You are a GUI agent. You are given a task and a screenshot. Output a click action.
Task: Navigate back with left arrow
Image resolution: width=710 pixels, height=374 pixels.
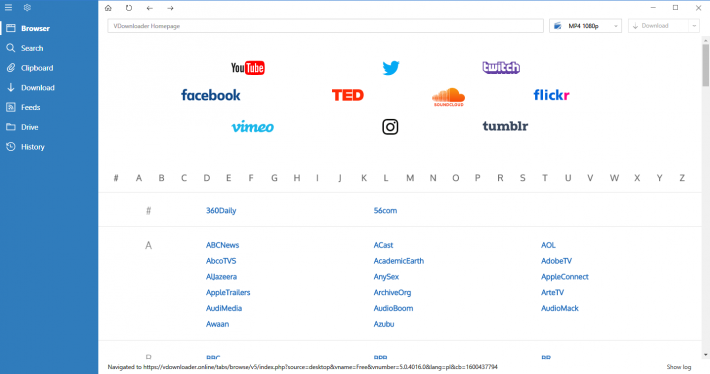[x=149, y=8]
